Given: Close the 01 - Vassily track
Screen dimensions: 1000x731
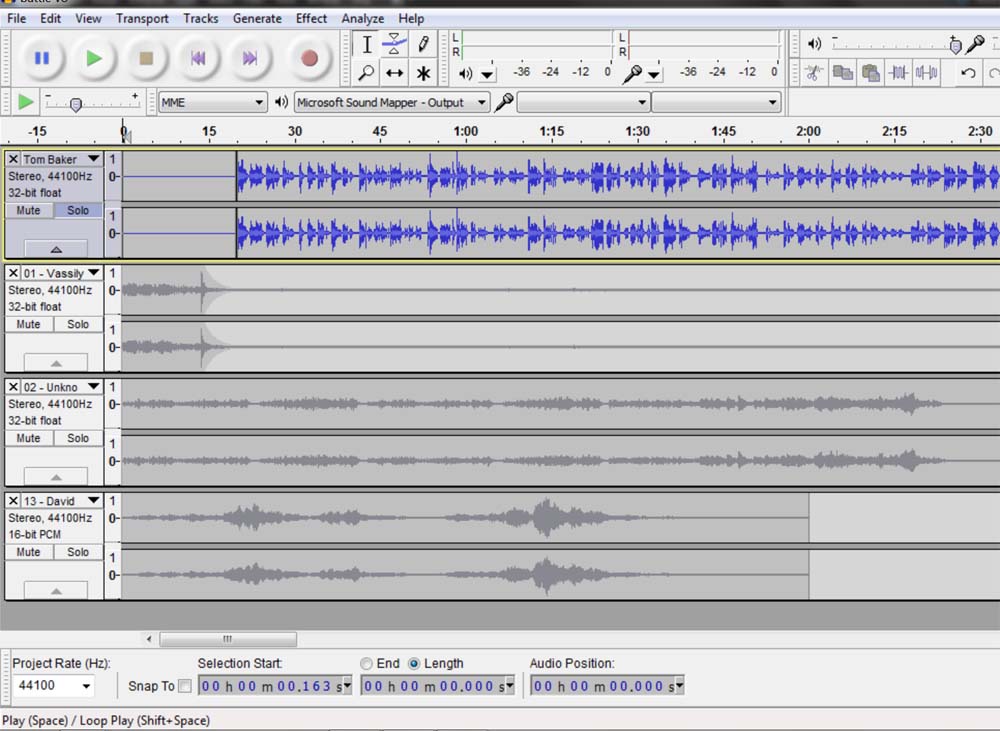Looking at the screenshot, I should 13,273.
